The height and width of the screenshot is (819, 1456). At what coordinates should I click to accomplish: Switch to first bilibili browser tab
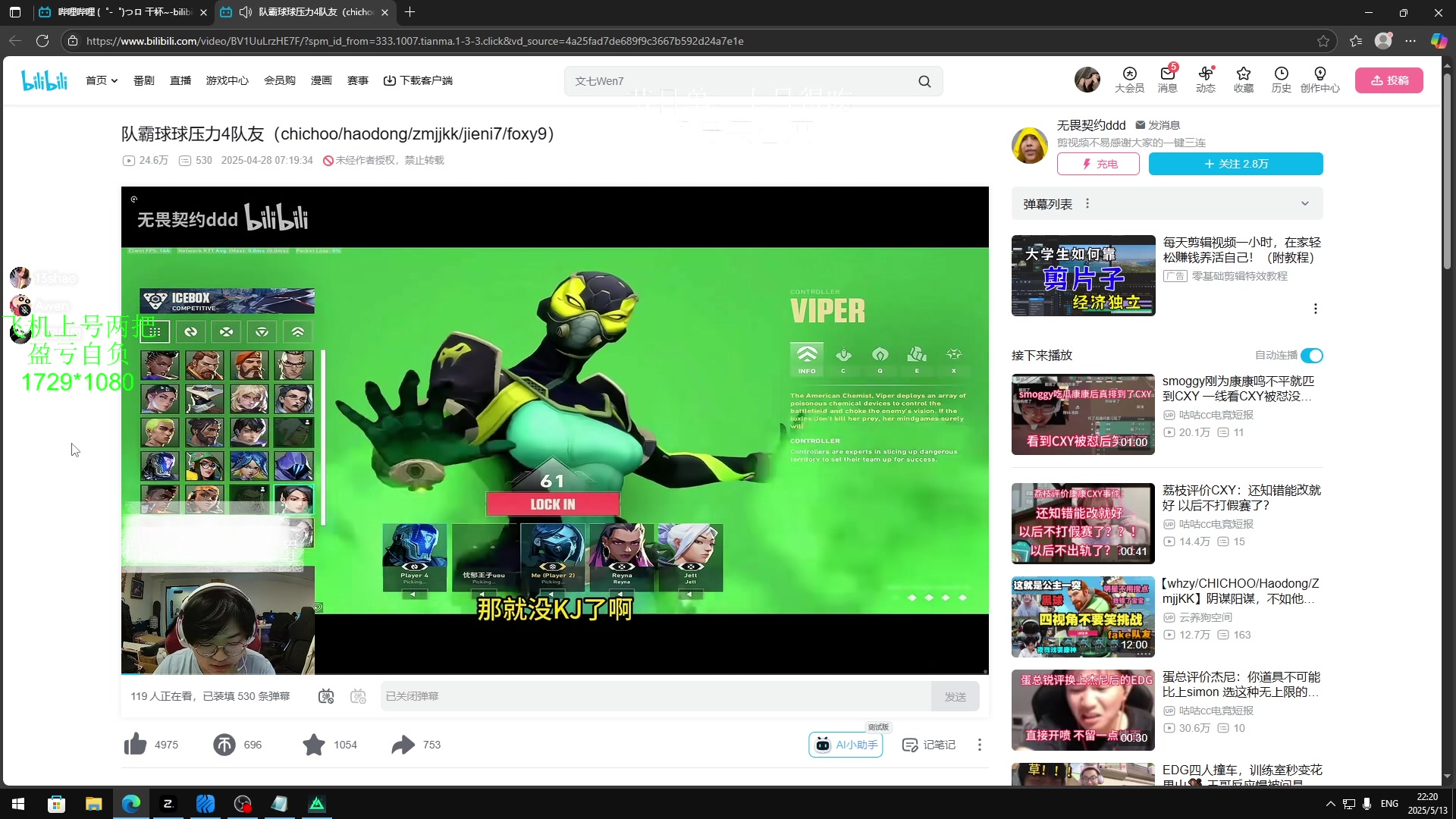pyautogui.click(x=123, y=12)
